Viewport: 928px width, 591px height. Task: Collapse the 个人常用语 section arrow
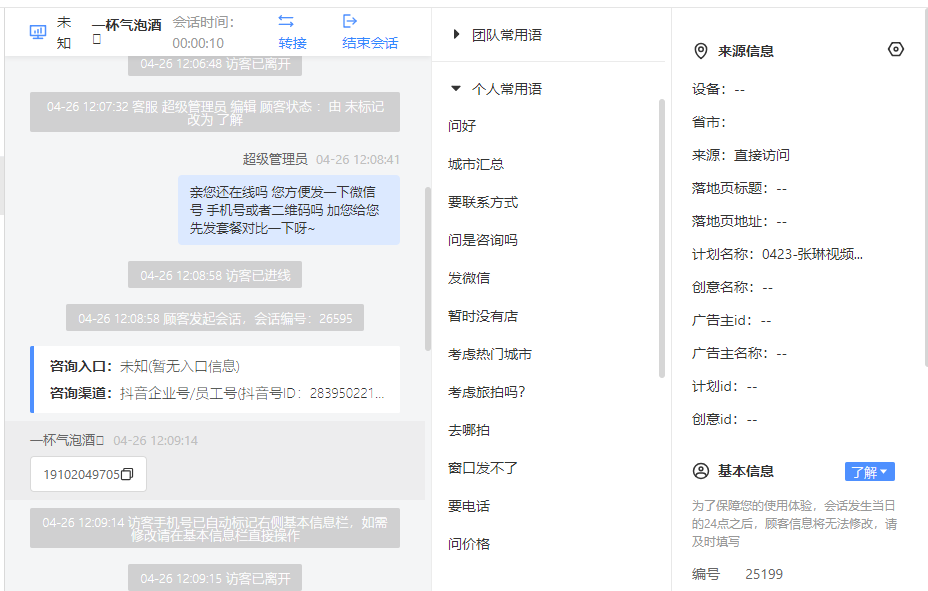pos(456,89)
